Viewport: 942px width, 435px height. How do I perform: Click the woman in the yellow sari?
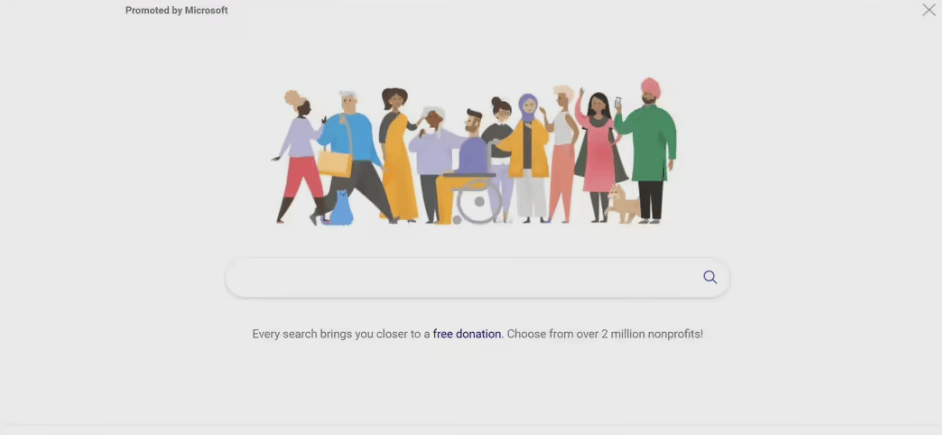coord(397,155)
